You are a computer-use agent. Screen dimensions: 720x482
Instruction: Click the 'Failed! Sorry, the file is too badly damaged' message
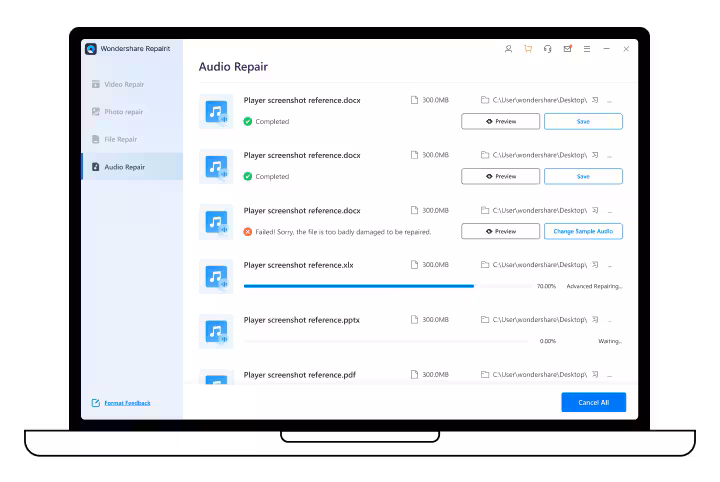[343, 232]
